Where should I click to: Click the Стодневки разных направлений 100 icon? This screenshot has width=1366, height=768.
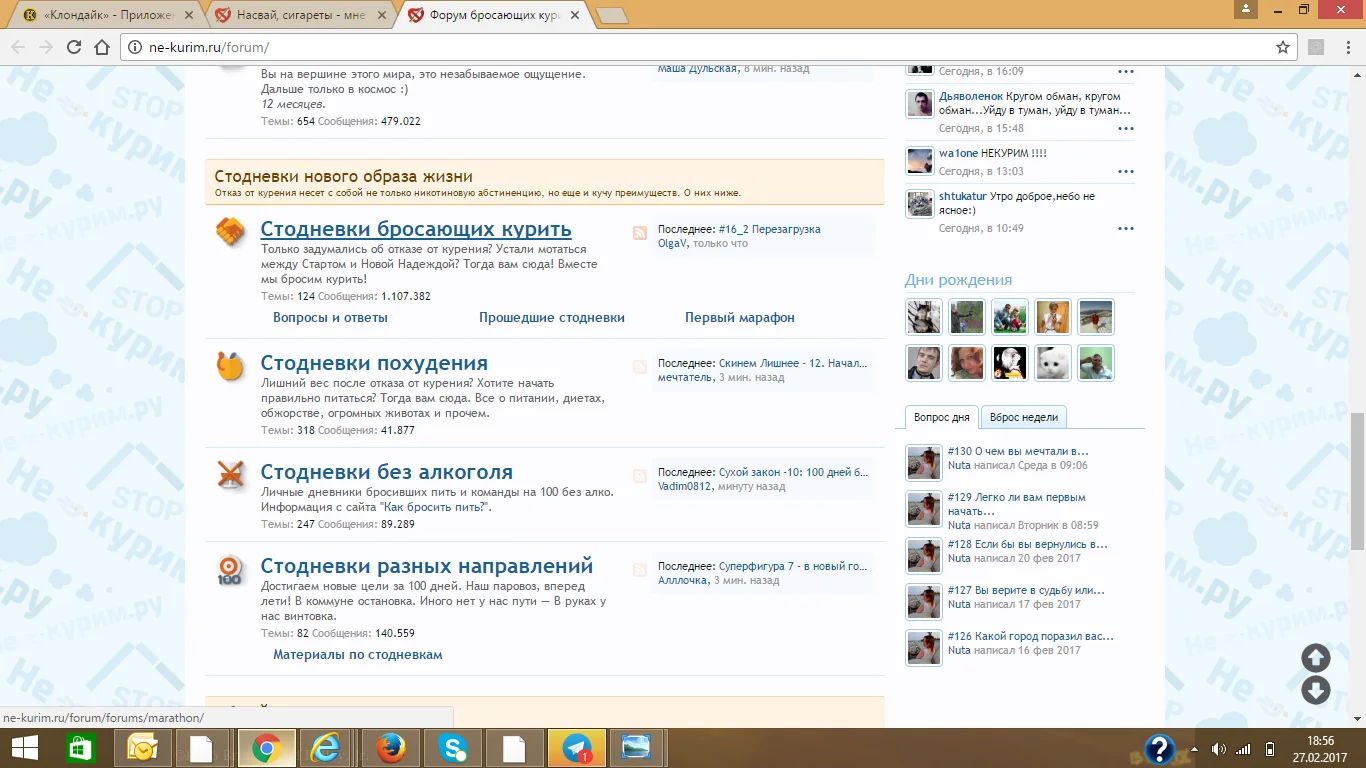(231, 570)
